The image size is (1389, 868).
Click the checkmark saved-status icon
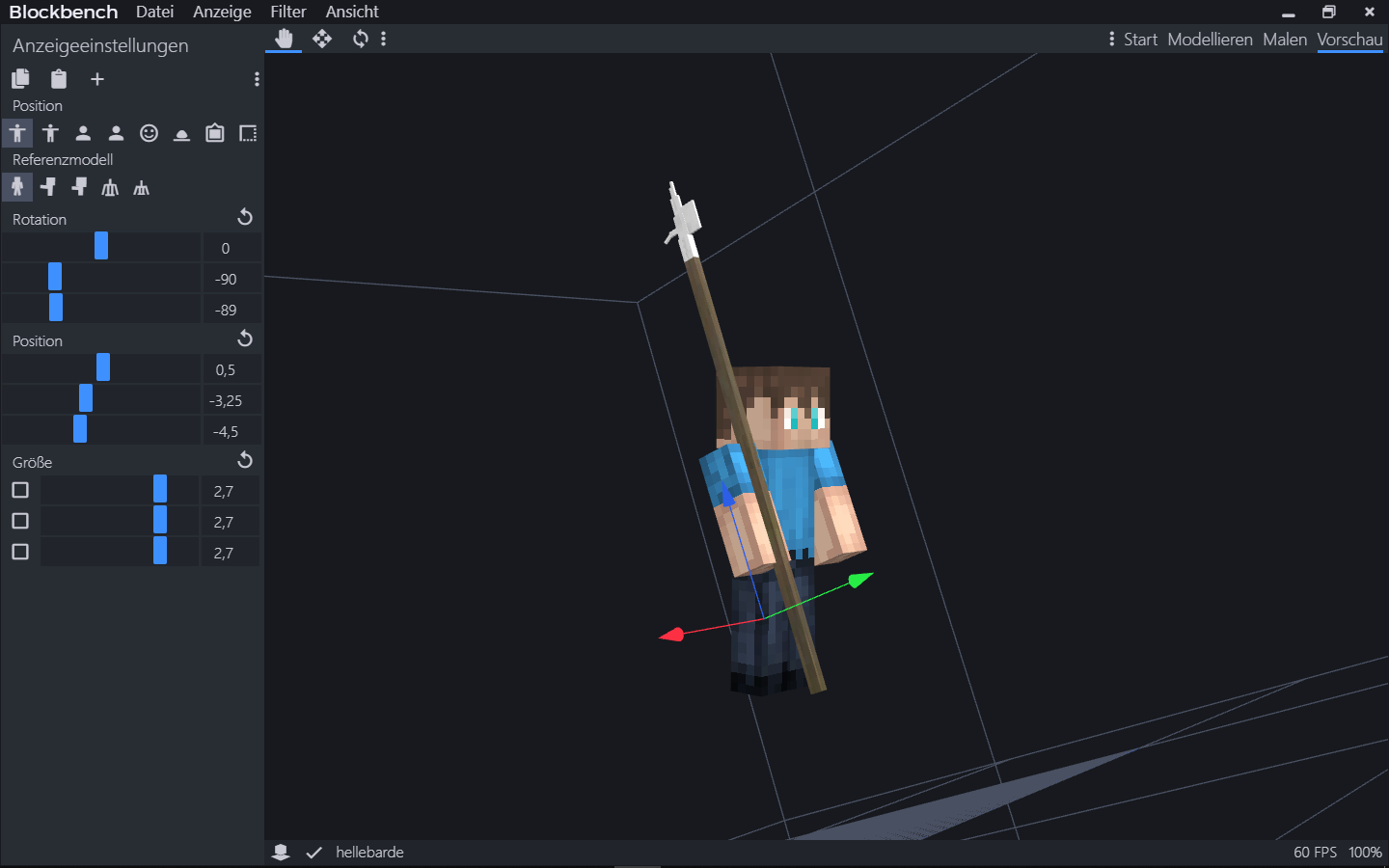[313, 853]
